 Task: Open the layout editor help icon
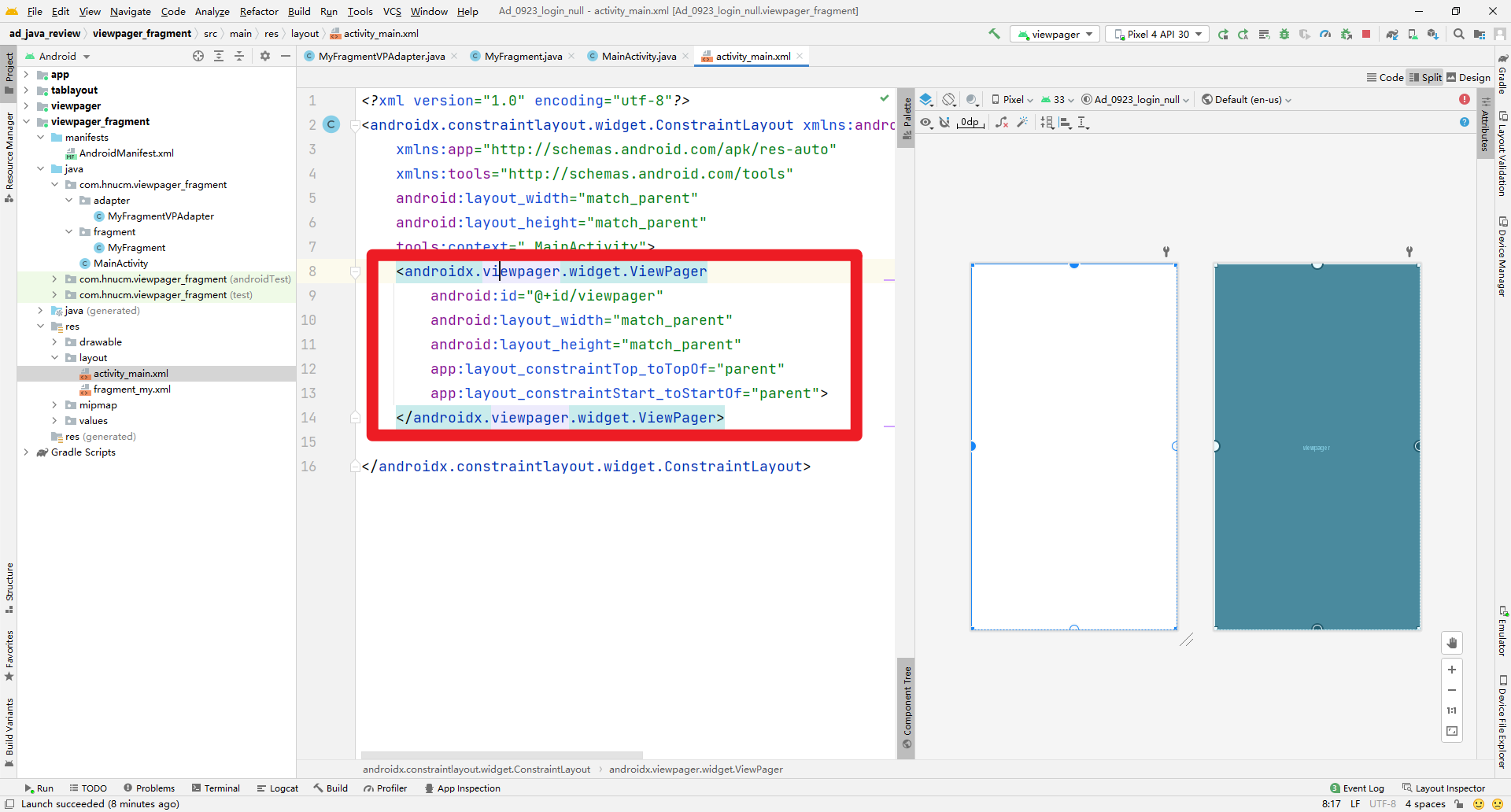tap(1465, 122)
